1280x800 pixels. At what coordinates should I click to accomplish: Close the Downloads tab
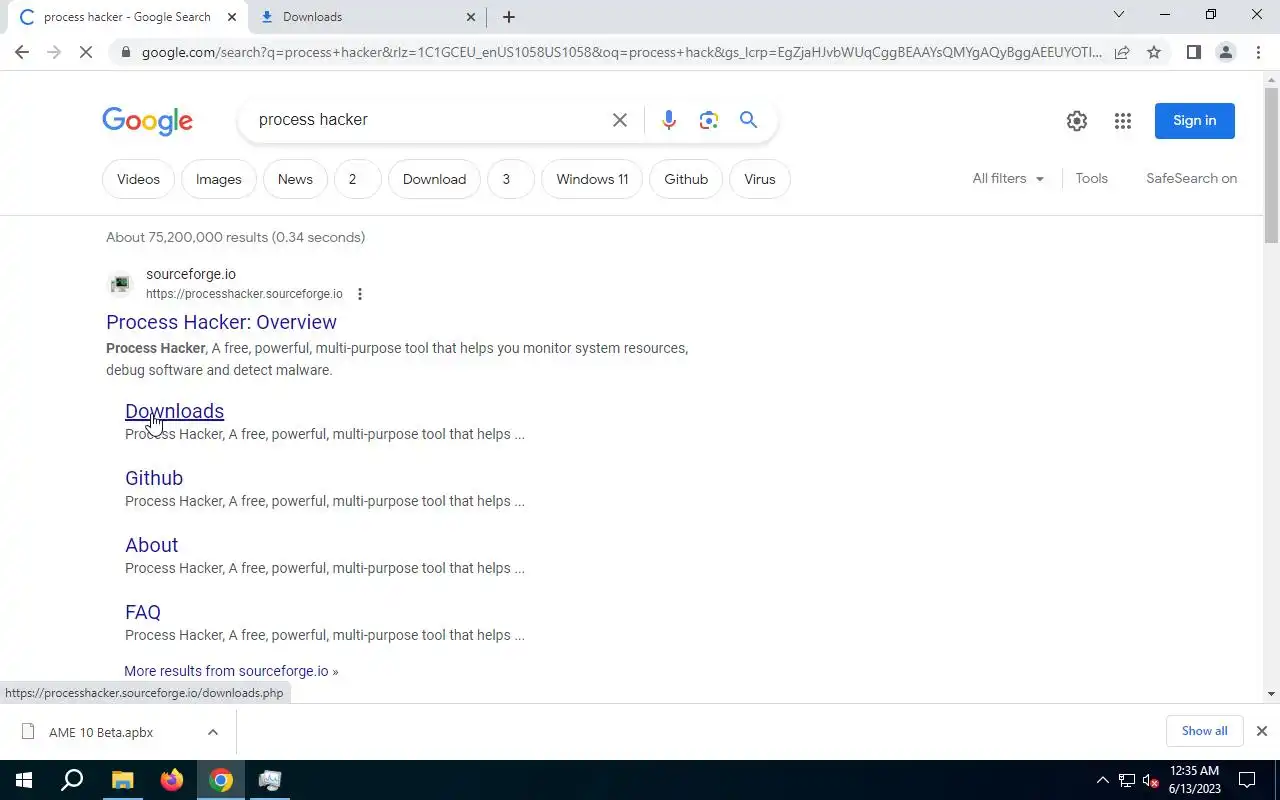pyautogui.click(x=471, y=17)
